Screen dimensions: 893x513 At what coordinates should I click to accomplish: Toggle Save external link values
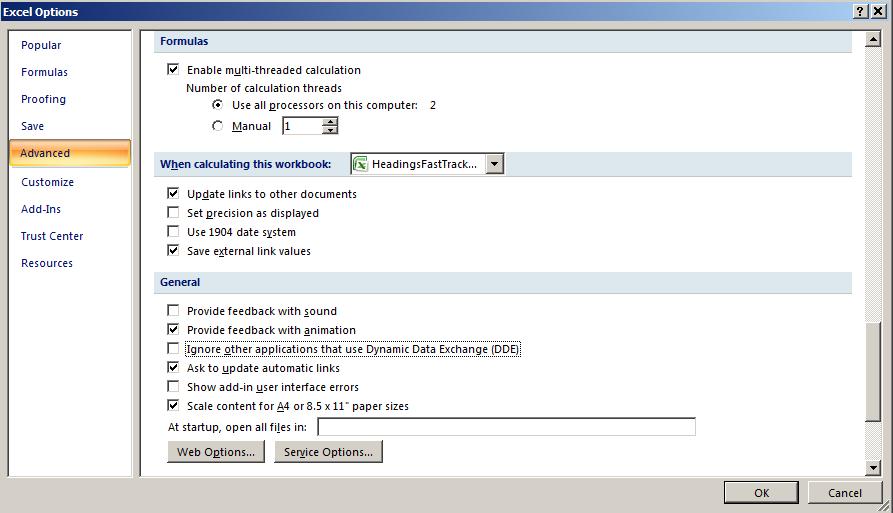click(173, 251)
